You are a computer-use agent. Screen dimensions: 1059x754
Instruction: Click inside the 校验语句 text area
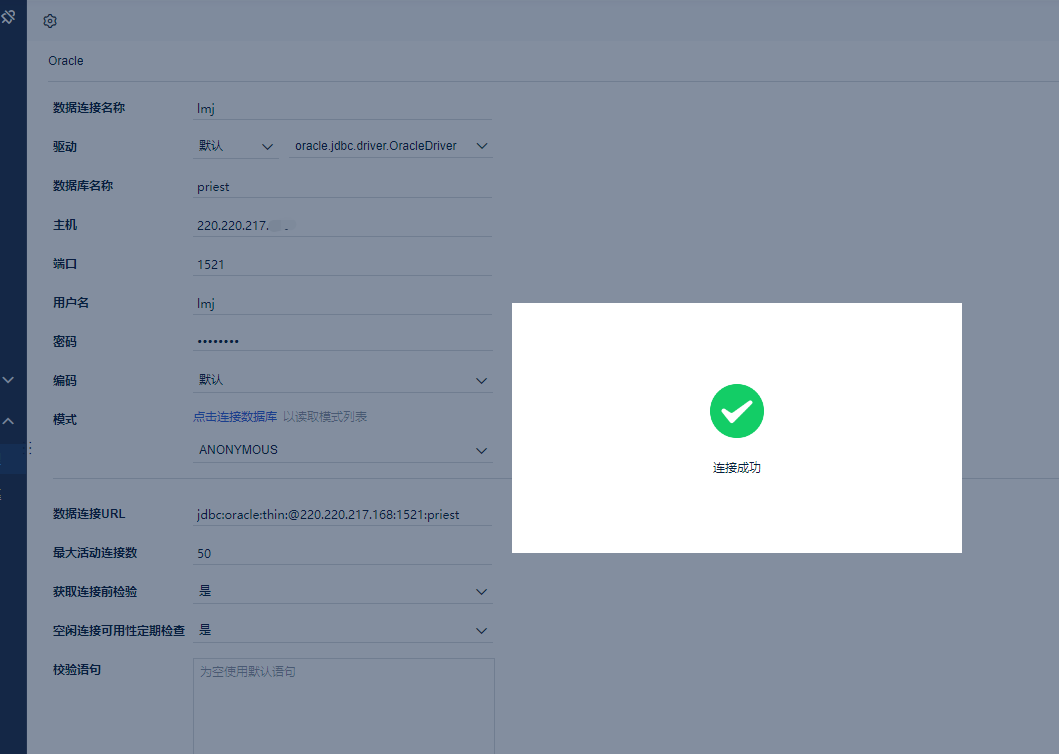(343, 705)
